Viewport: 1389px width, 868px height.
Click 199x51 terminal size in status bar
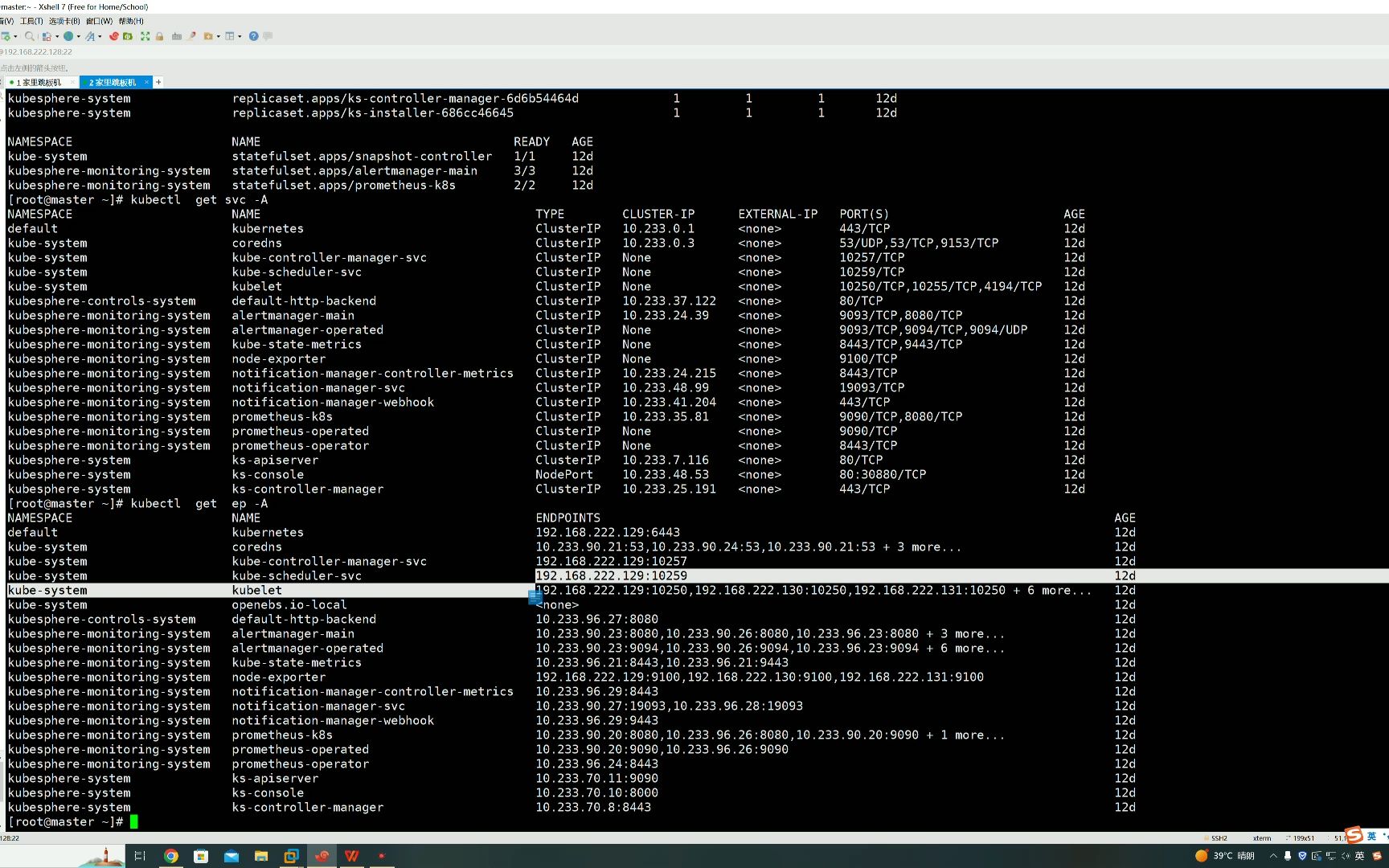(1303, 838)
